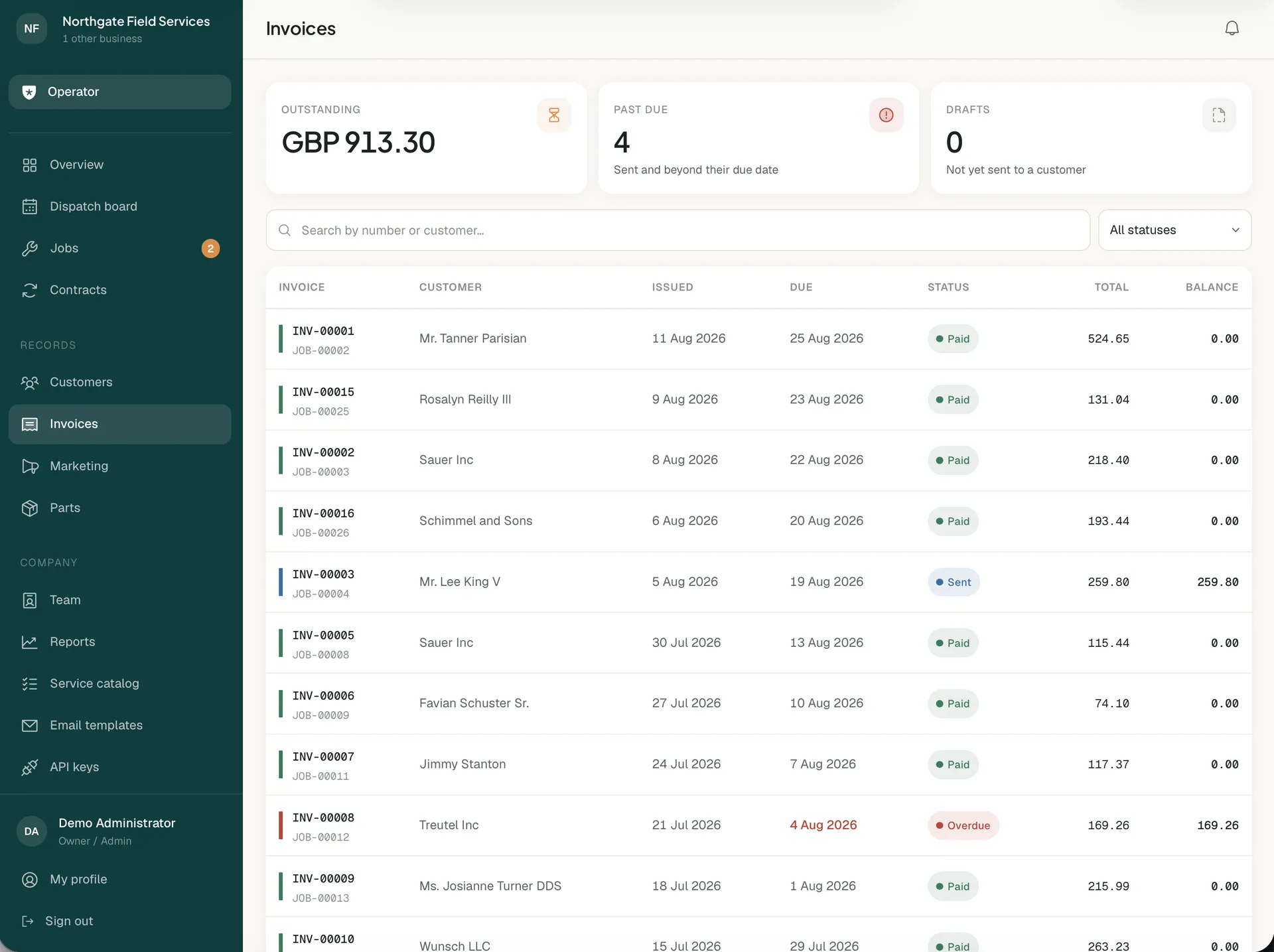Open invoice INV-00003
Screen dimensions: 1274x952
click(x=323, y=575)
